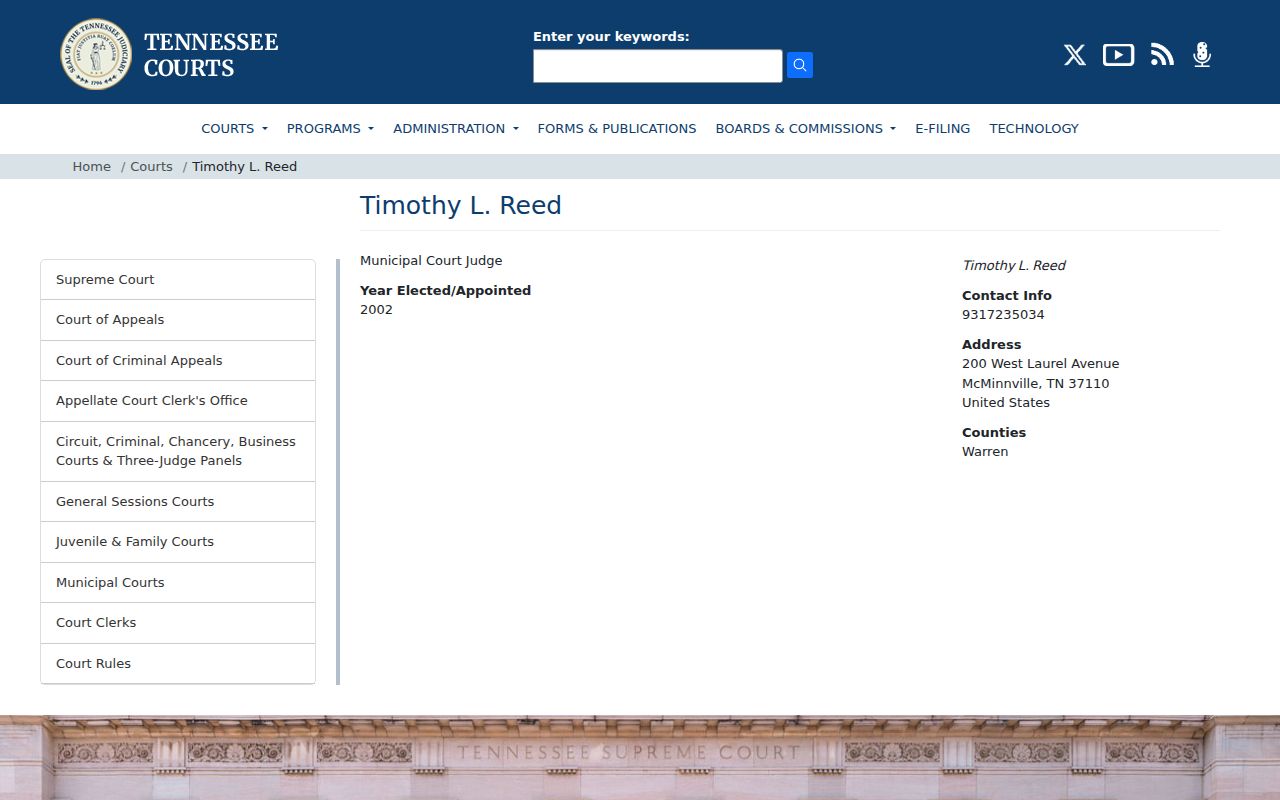The height and width of the screenshot is (800, 1280).
Task: Open Court Rules sidebar link
Action: (x=178, y=664)
